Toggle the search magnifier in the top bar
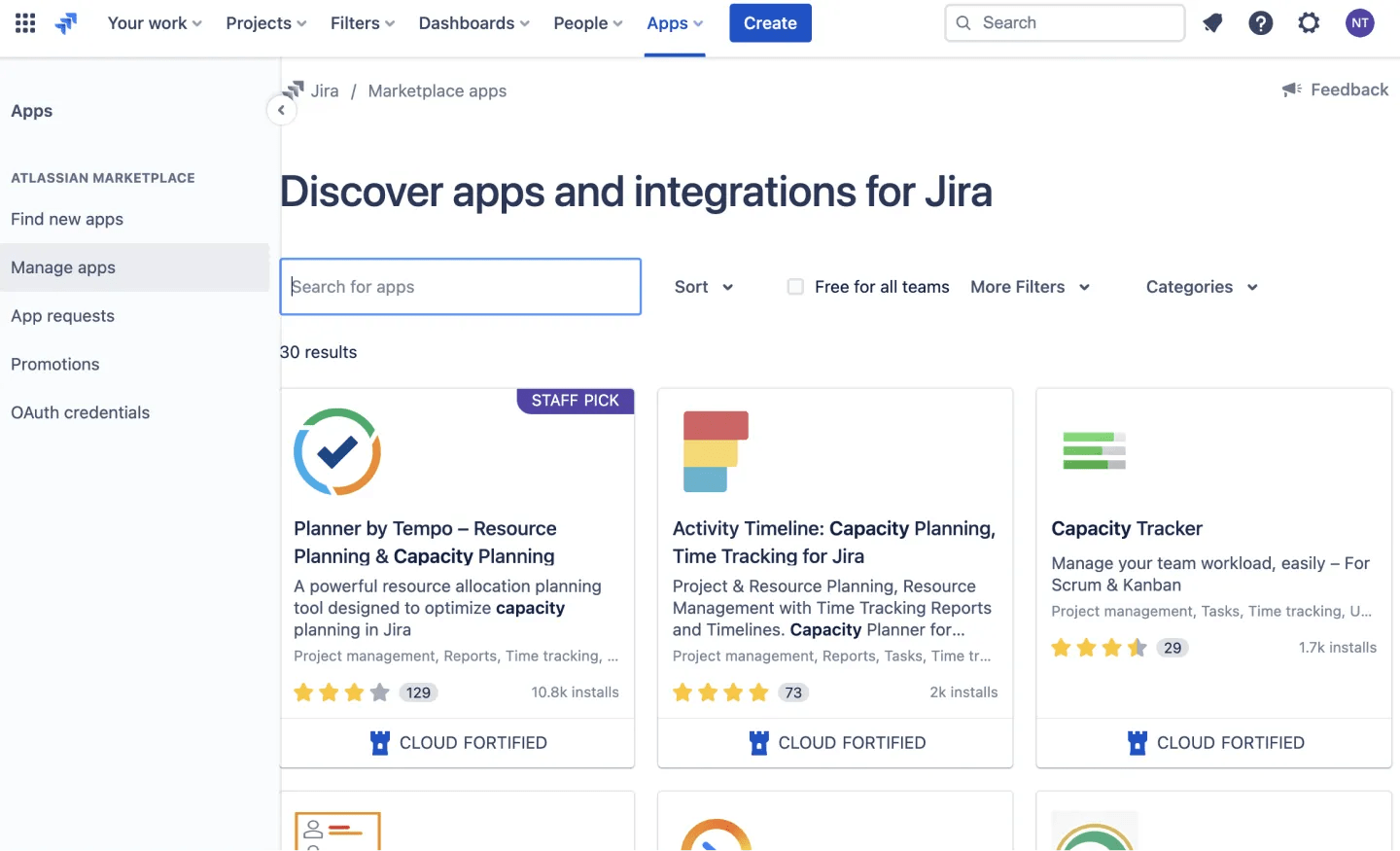This screenshot has width=1400, height=851. click(x=962, y=22)
